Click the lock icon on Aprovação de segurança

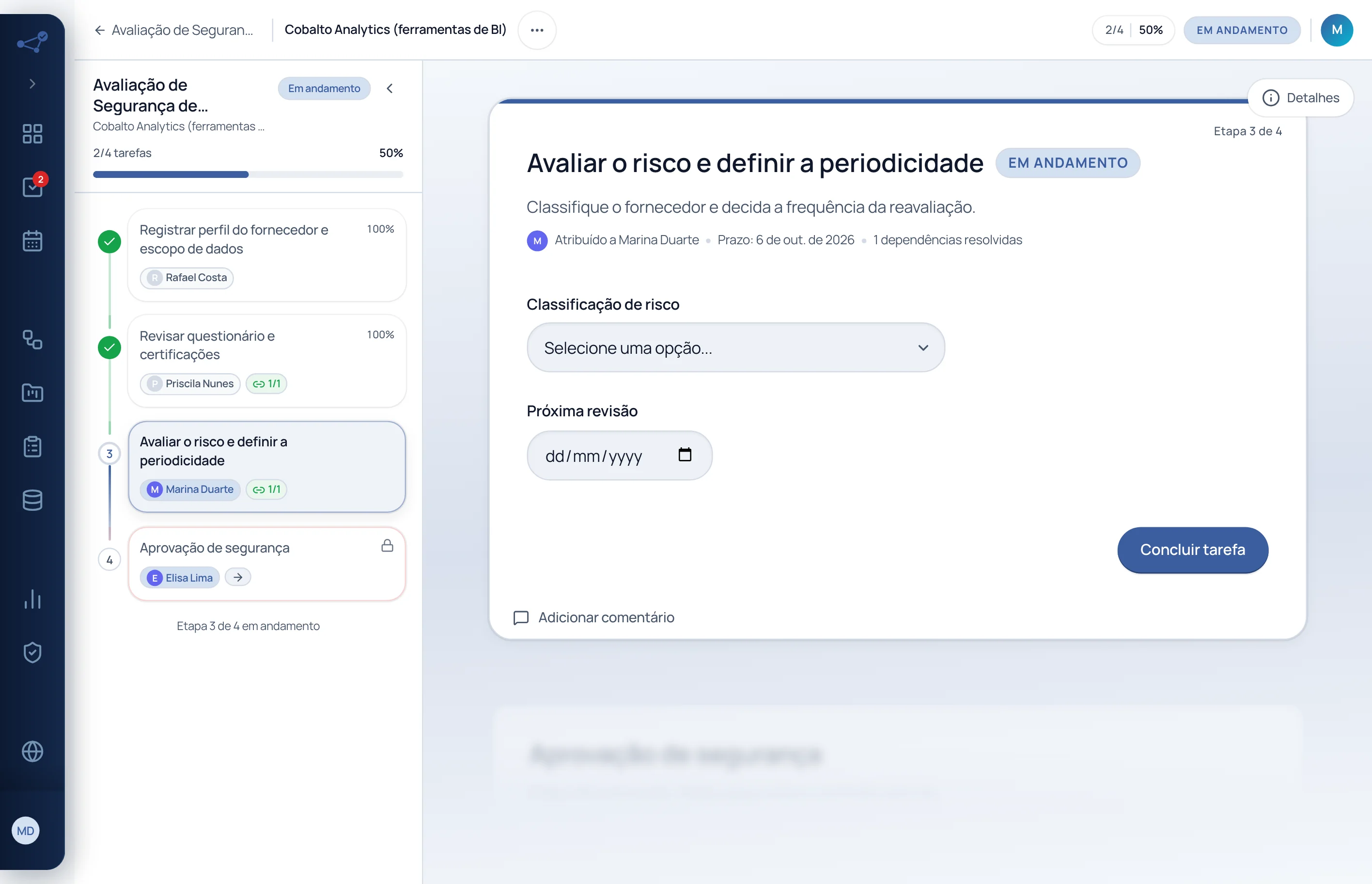387,545
